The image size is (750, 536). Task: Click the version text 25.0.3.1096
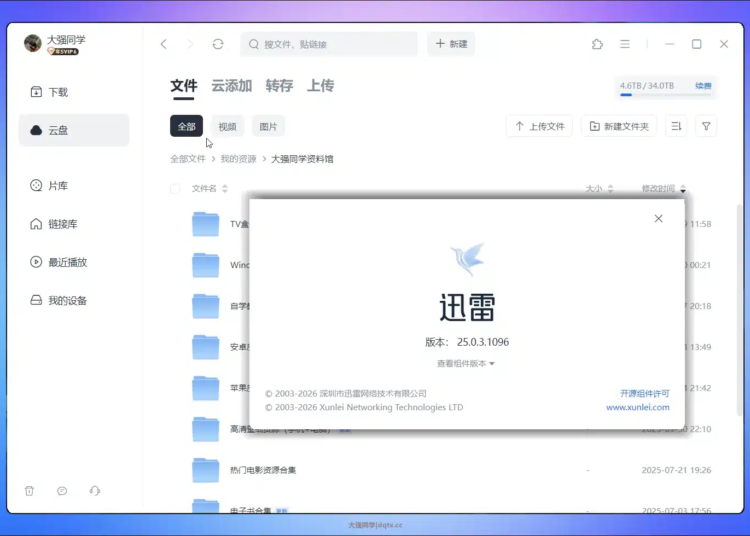[x=483, y=342]
